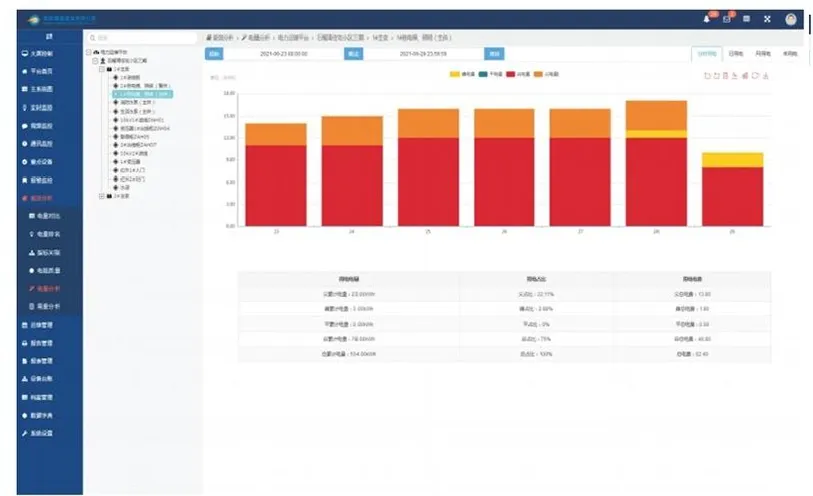Click the yellow legend color swatch
The width and height of the screenshot is (813, 496).
pos(455,74)
